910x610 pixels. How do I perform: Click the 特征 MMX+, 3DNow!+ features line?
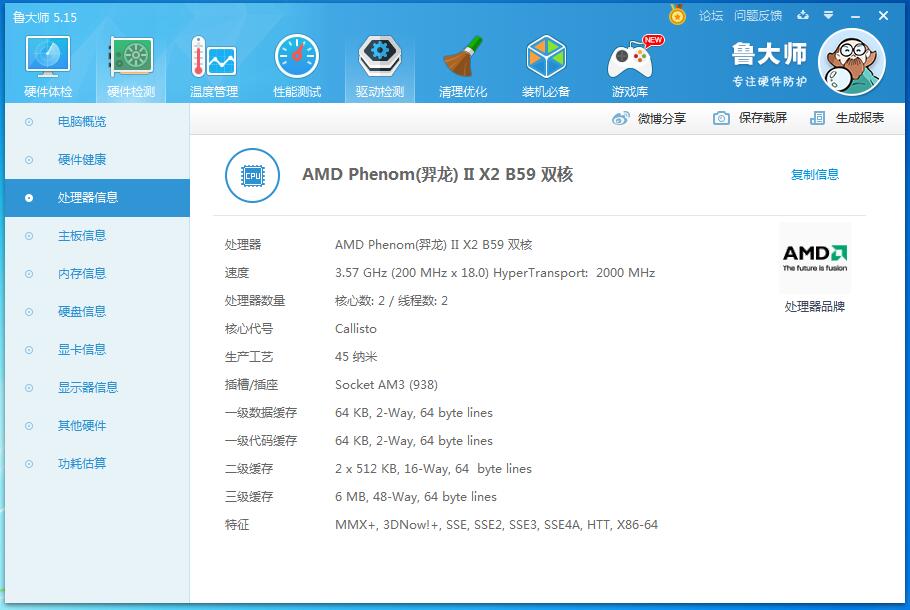496,525
